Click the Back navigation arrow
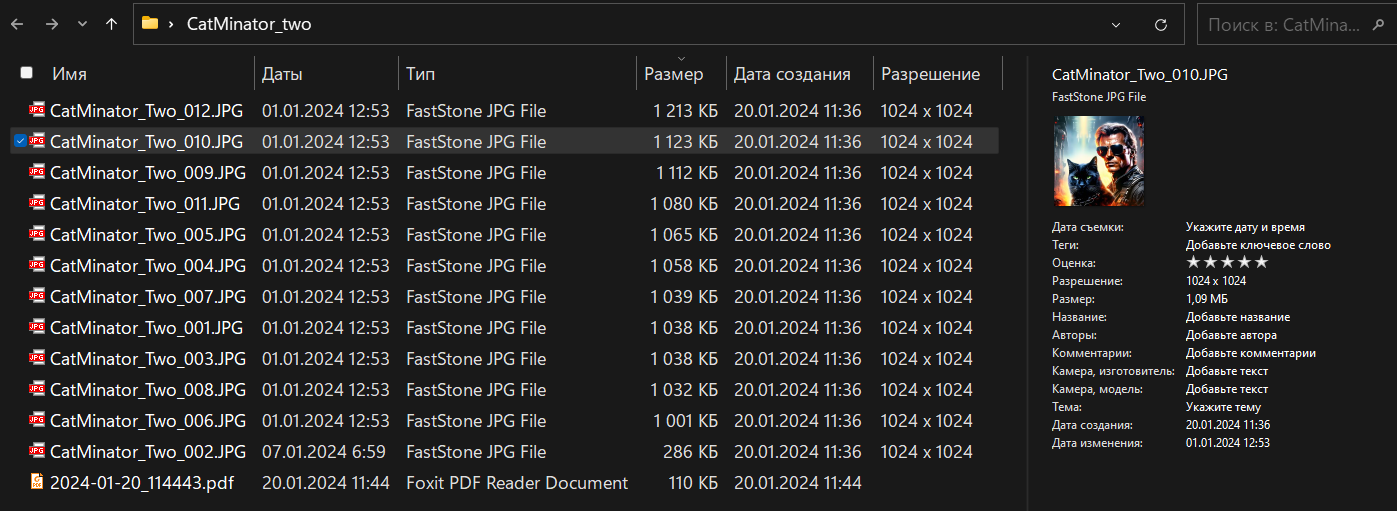1397x511 pixels. pos(17,24)
